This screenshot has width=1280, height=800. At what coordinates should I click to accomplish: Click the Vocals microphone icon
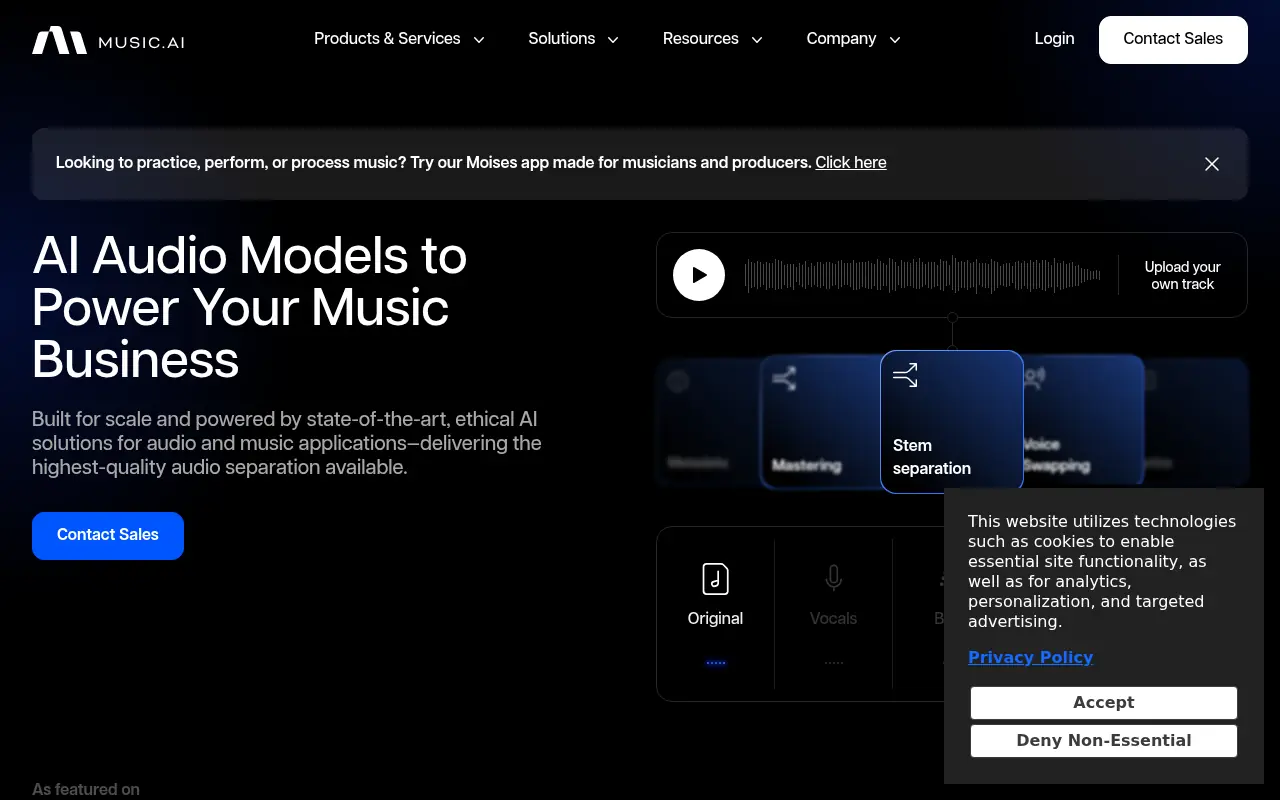[833, 578]
